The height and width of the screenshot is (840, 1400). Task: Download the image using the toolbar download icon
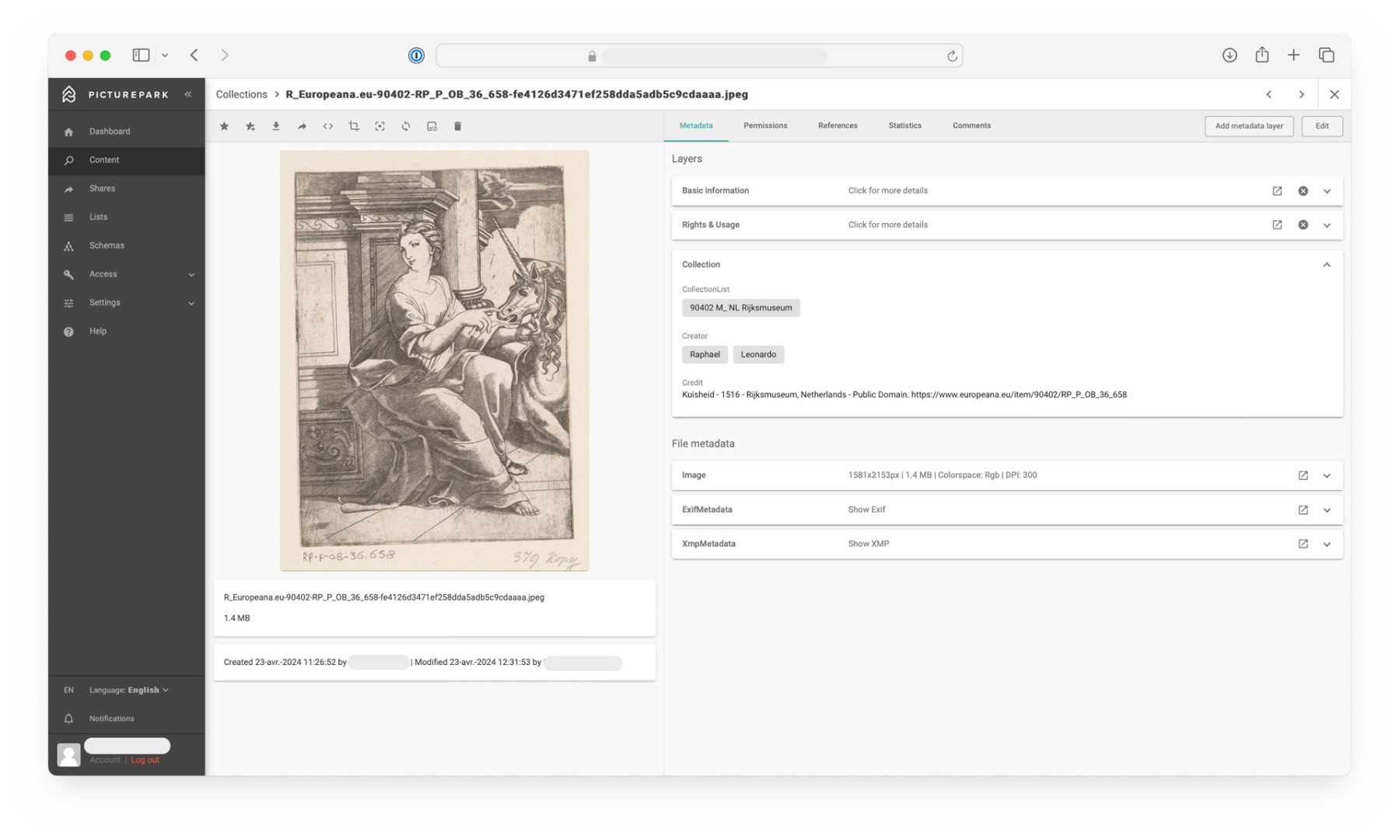pos(276,126)
